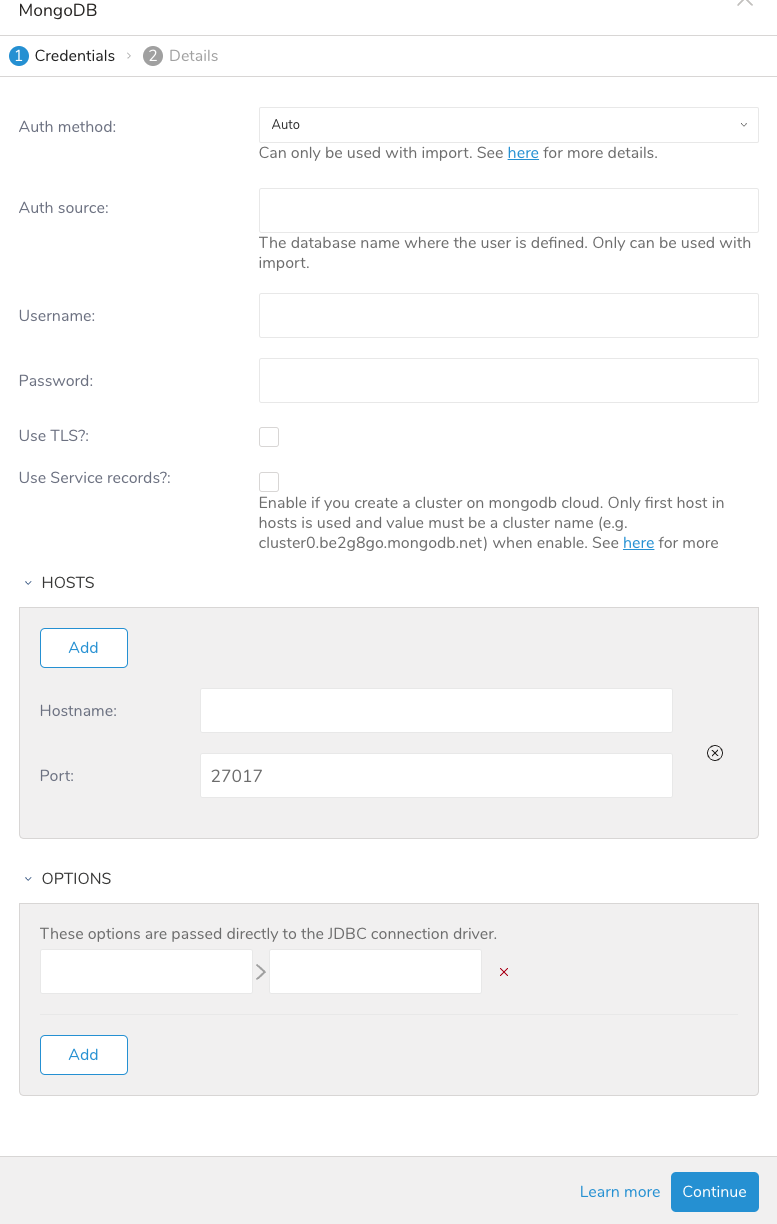This screenshot has width=777, height=1224.
Task: Enable the Use Service records checkbox
Action: 269,481
